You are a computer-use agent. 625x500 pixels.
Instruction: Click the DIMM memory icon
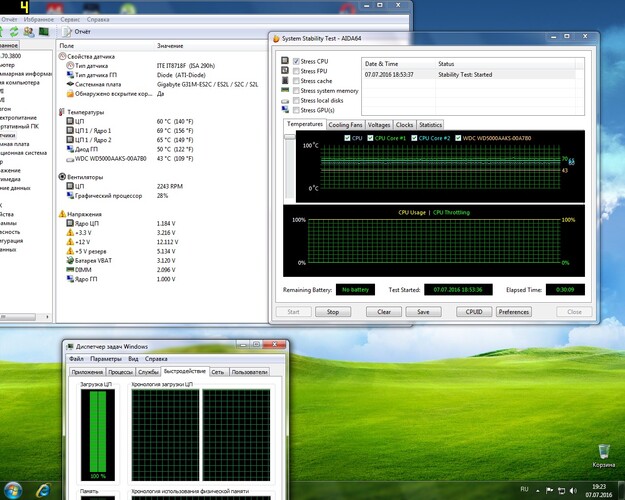(70, 270)
